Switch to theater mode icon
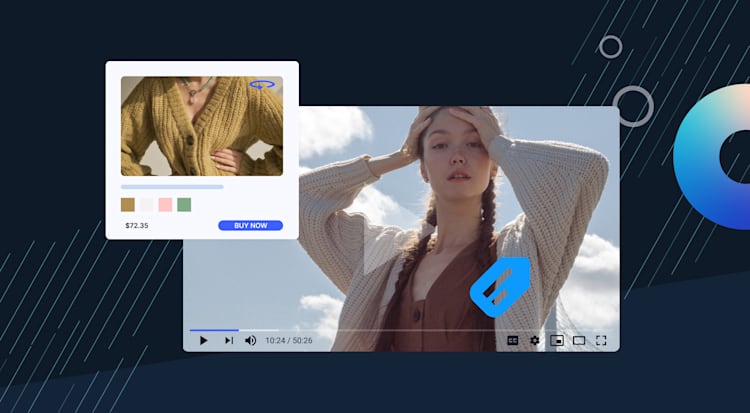This screenshot has width=750, height=413. (579, 341)
